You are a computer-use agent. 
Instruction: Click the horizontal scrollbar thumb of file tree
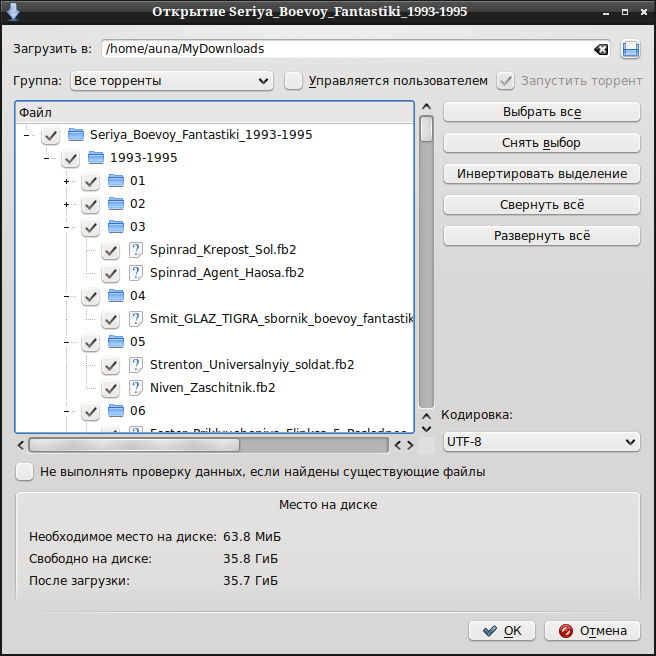tap(134, 445)
